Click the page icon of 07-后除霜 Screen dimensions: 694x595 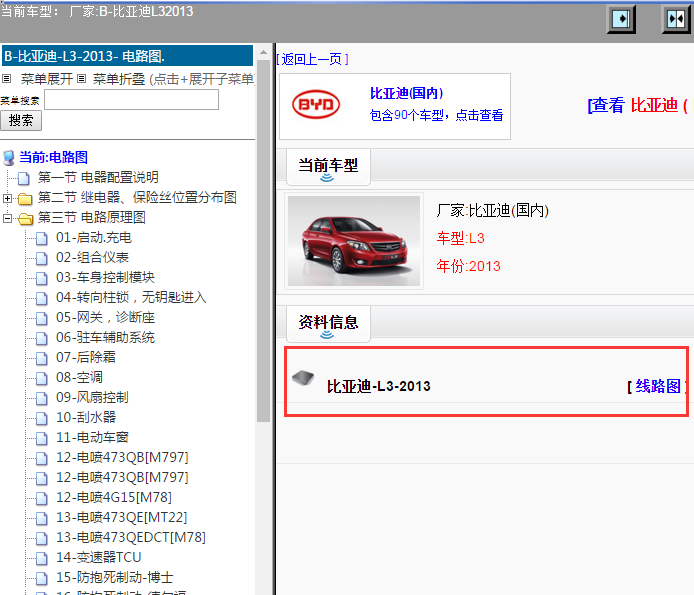click(42, 358)
